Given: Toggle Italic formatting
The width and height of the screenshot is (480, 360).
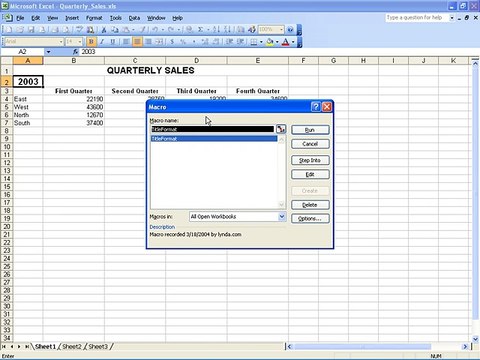Looking at the screenshot, I should tap(102, 42).
